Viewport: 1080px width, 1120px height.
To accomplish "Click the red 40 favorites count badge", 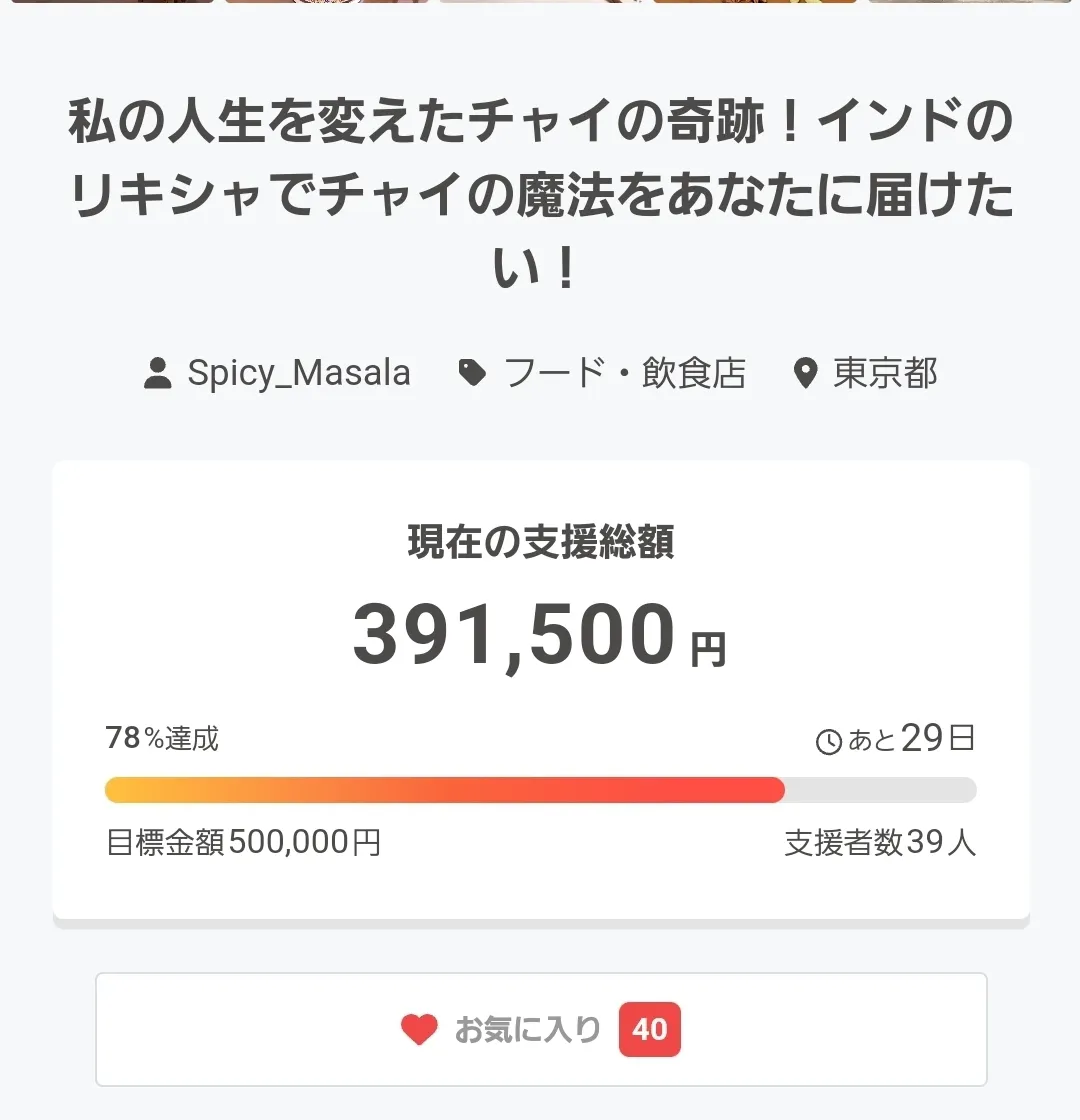I will tap(650, 1029).
